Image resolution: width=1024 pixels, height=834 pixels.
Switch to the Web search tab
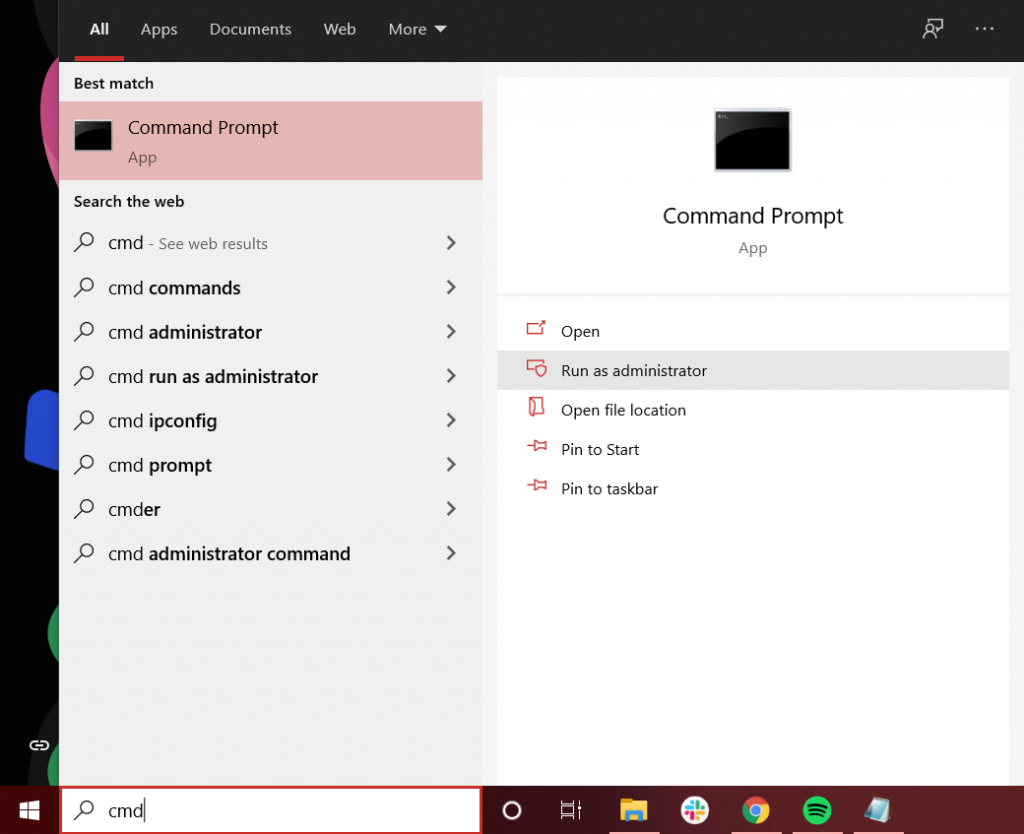point(339,29)
